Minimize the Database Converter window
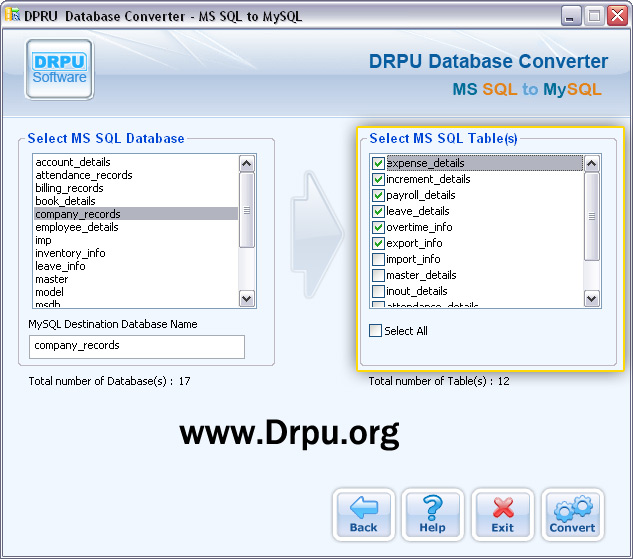633x559 pixels. click(x=570, y=16)
